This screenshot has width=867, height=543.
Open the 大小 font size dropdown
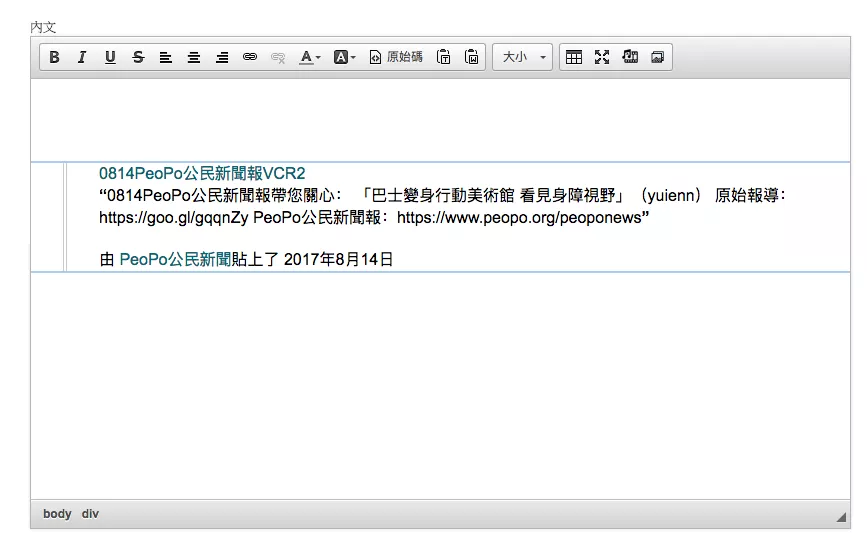[x=523, y=57]
